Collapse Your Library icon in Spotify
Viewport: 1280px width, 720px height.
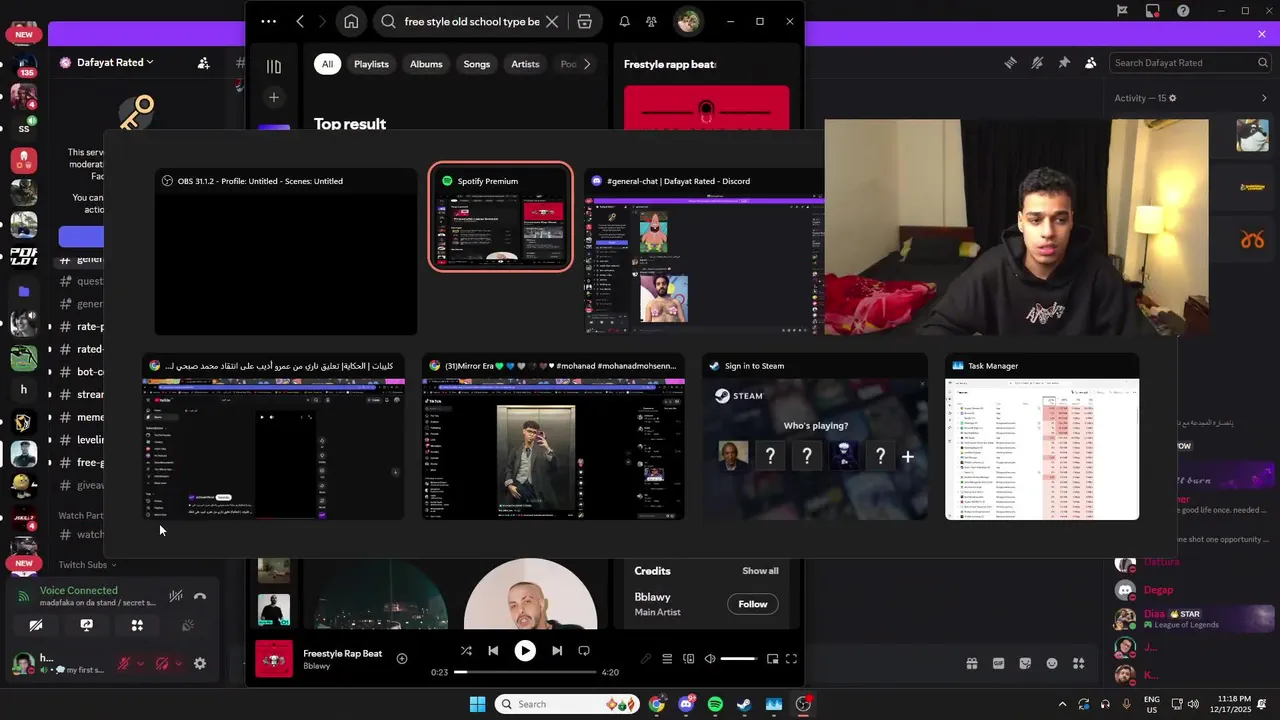274,66
